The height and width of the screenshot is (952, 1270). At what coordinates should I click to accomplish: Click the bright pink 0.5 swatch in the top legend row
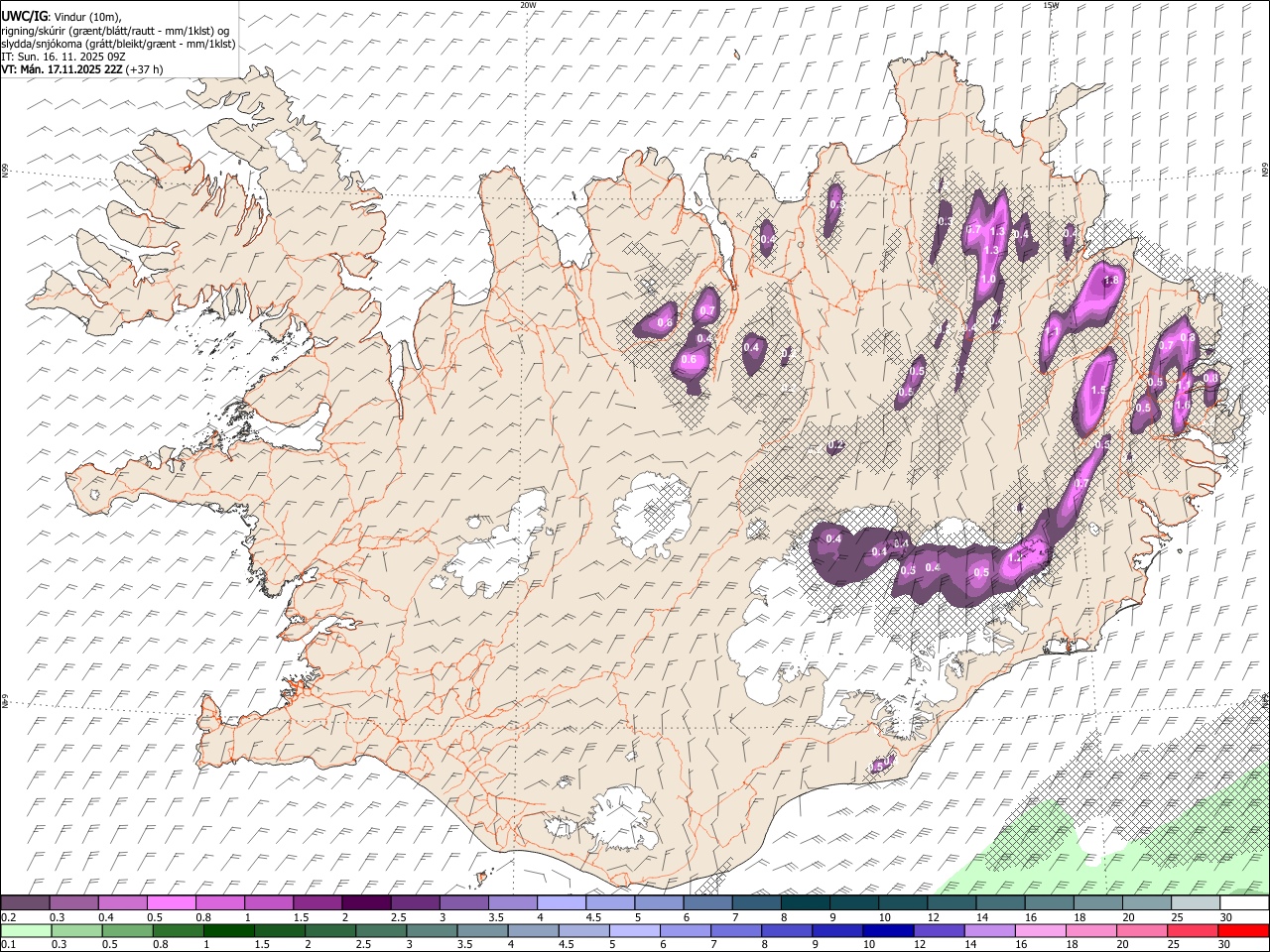point(171,902)
